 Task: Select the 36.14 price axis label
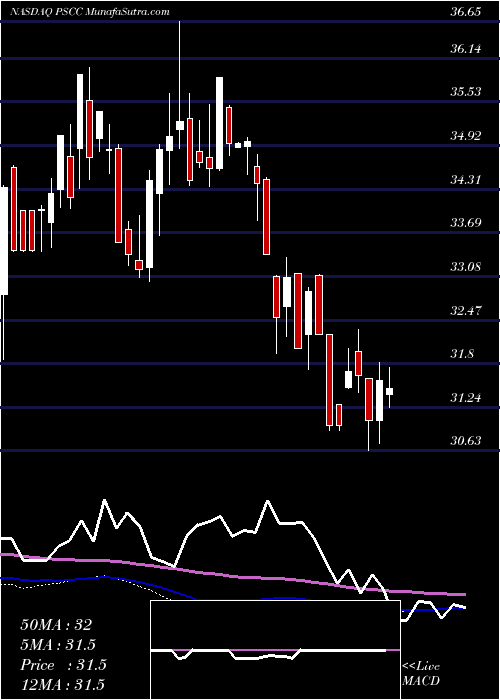coord(465,49)
